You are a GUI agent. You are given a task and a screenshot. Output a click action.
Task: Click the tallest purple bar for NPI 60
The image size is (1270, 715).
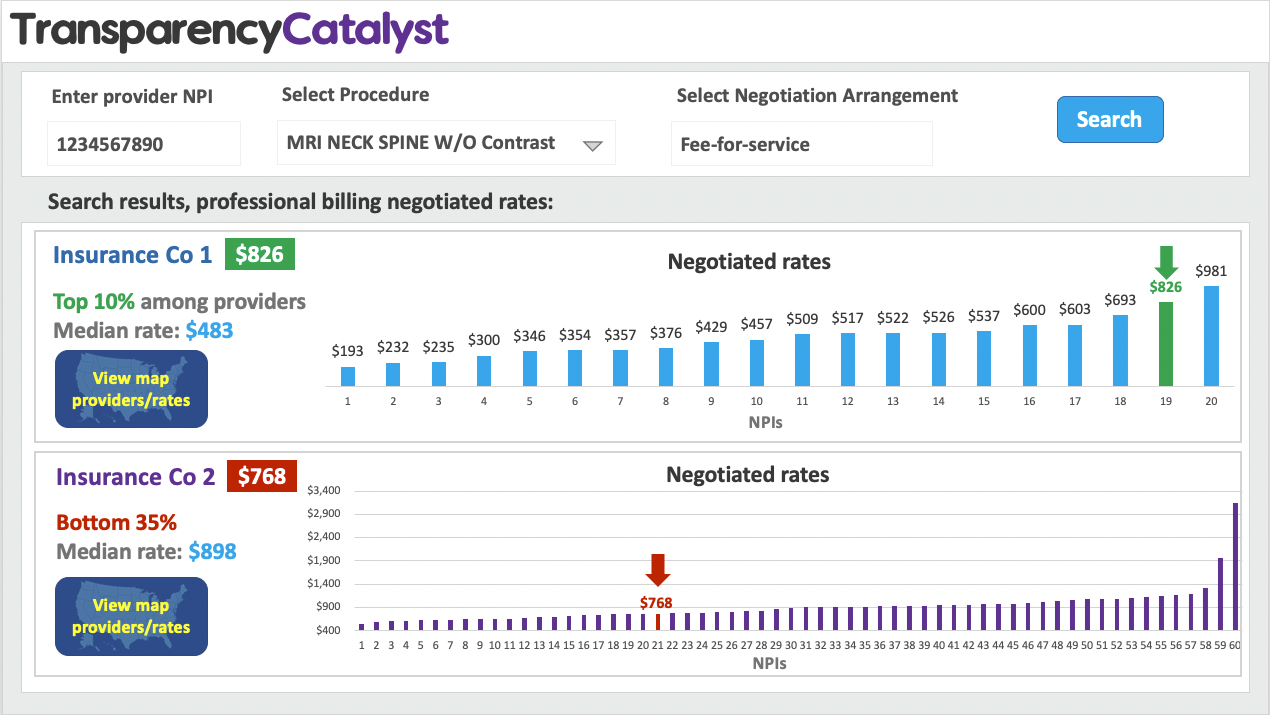click(1235, 566)
